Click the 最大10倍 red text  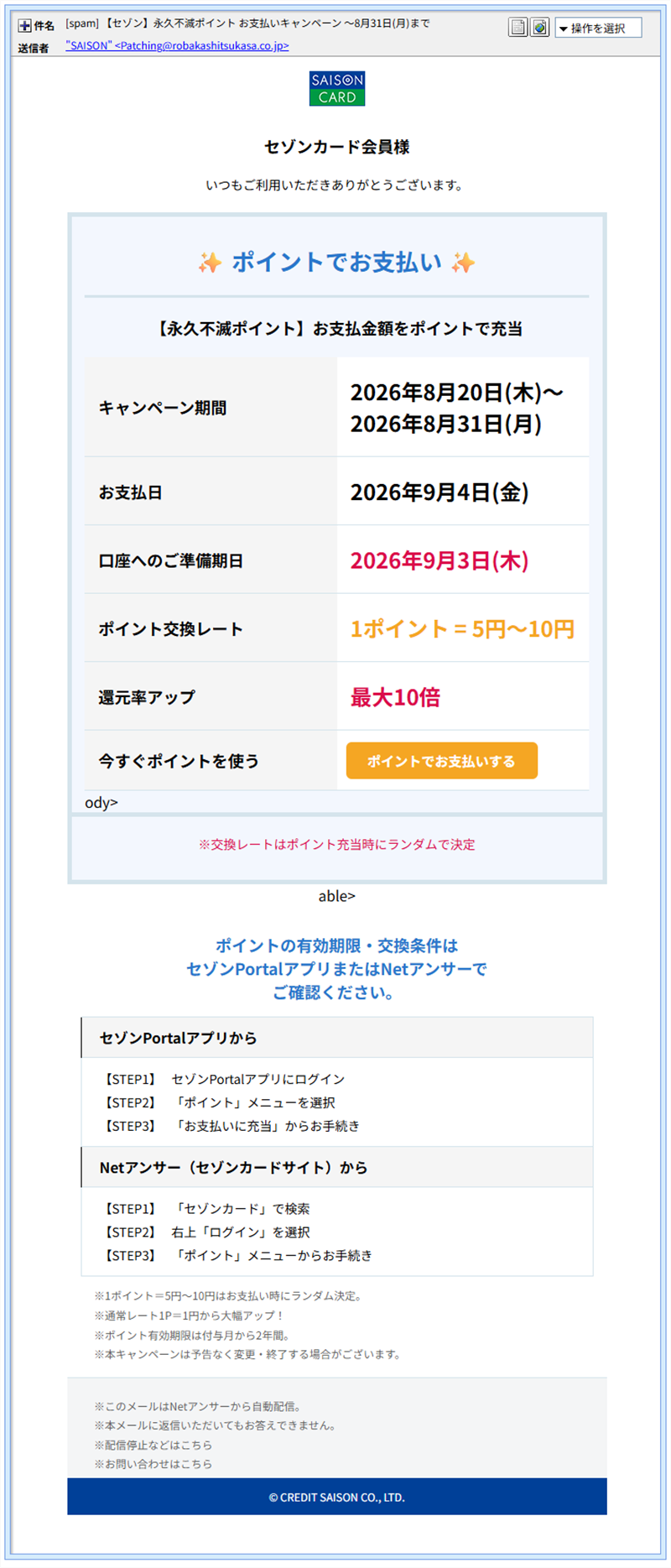click(395, 697)
